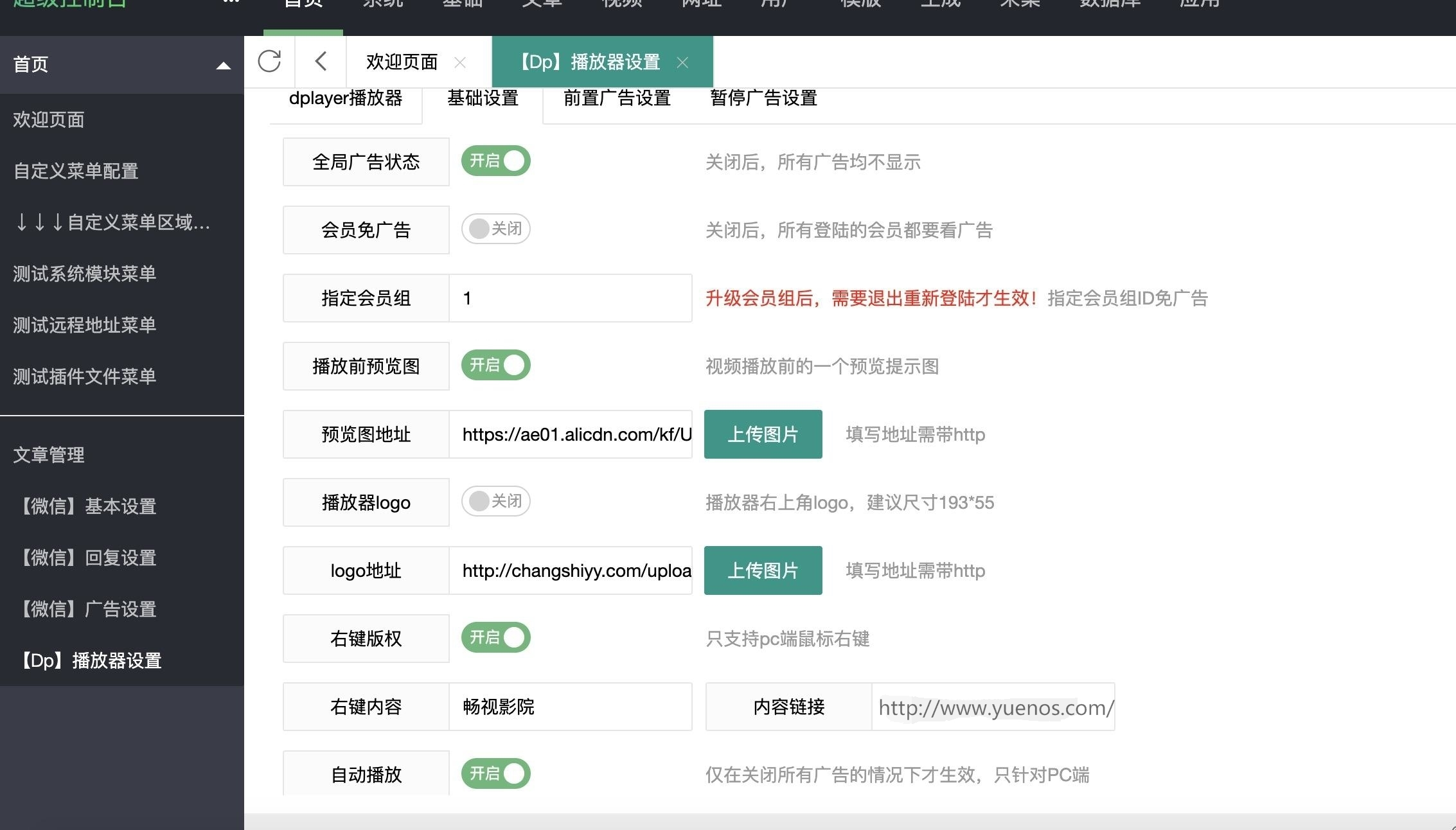Close the 【Dp】播放器设置 tab
The width and height of the screenshot is (1456, 830).
[682, 62]
